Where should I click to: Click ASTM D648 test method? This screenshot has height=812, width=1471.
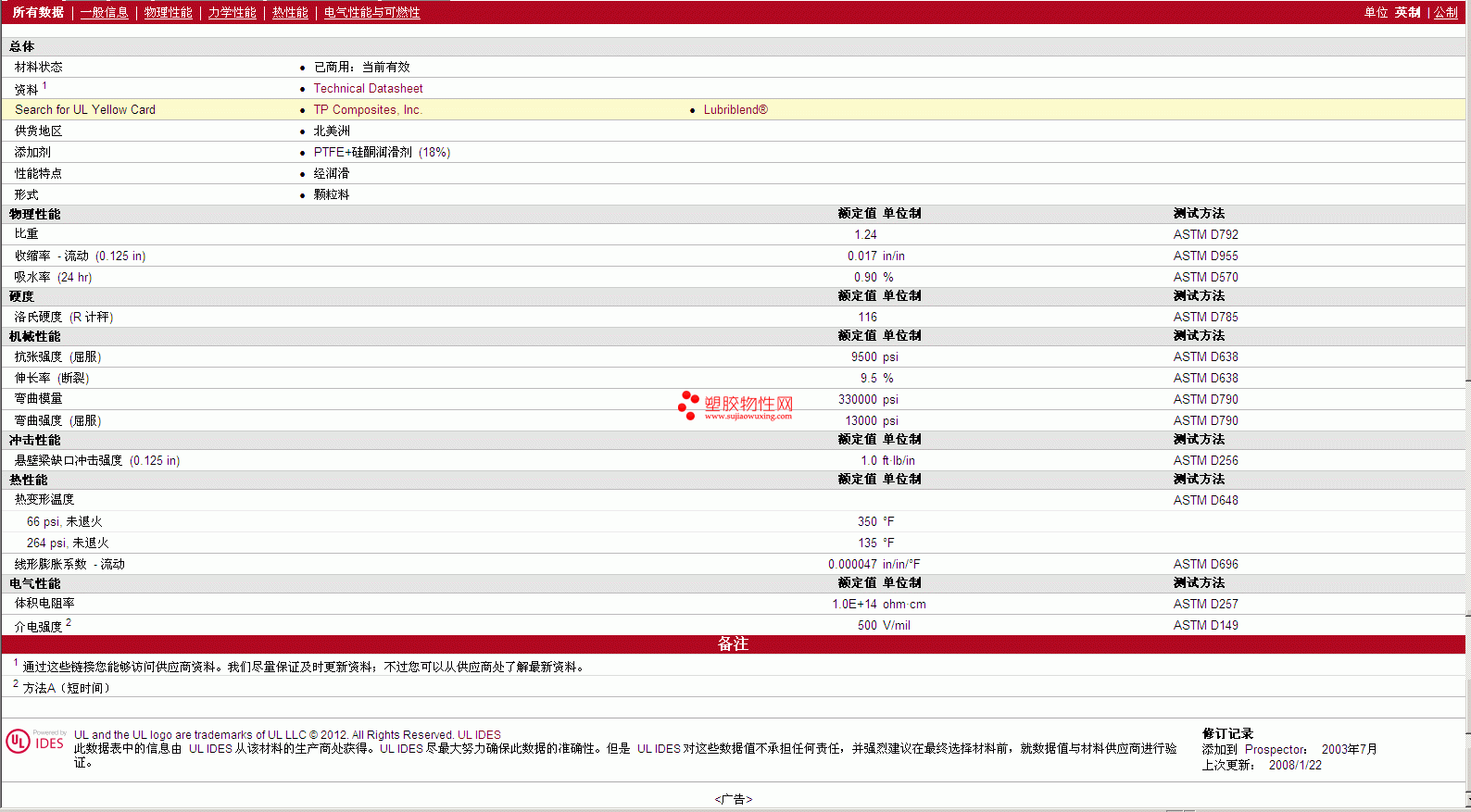pos(1205,500)
